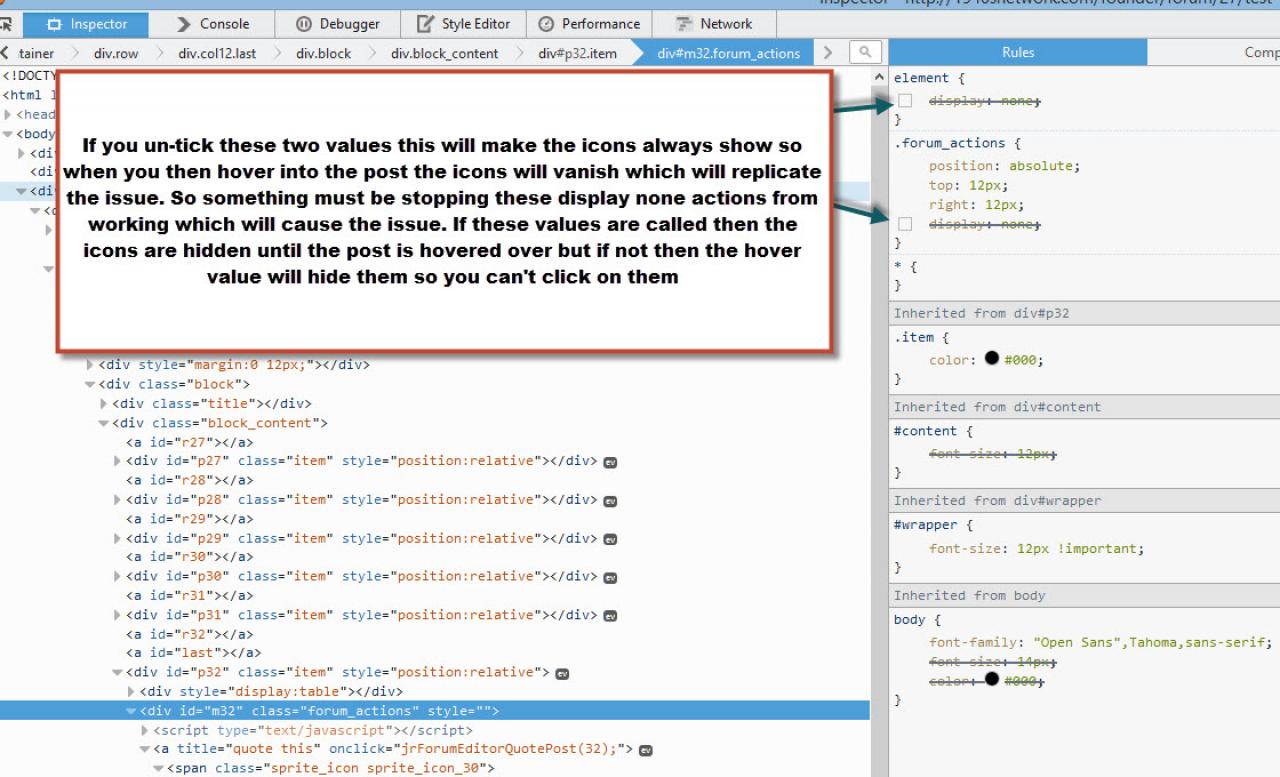Click the ev badge beside p29 div
The image size is (1280, 777).
point(610,539)
